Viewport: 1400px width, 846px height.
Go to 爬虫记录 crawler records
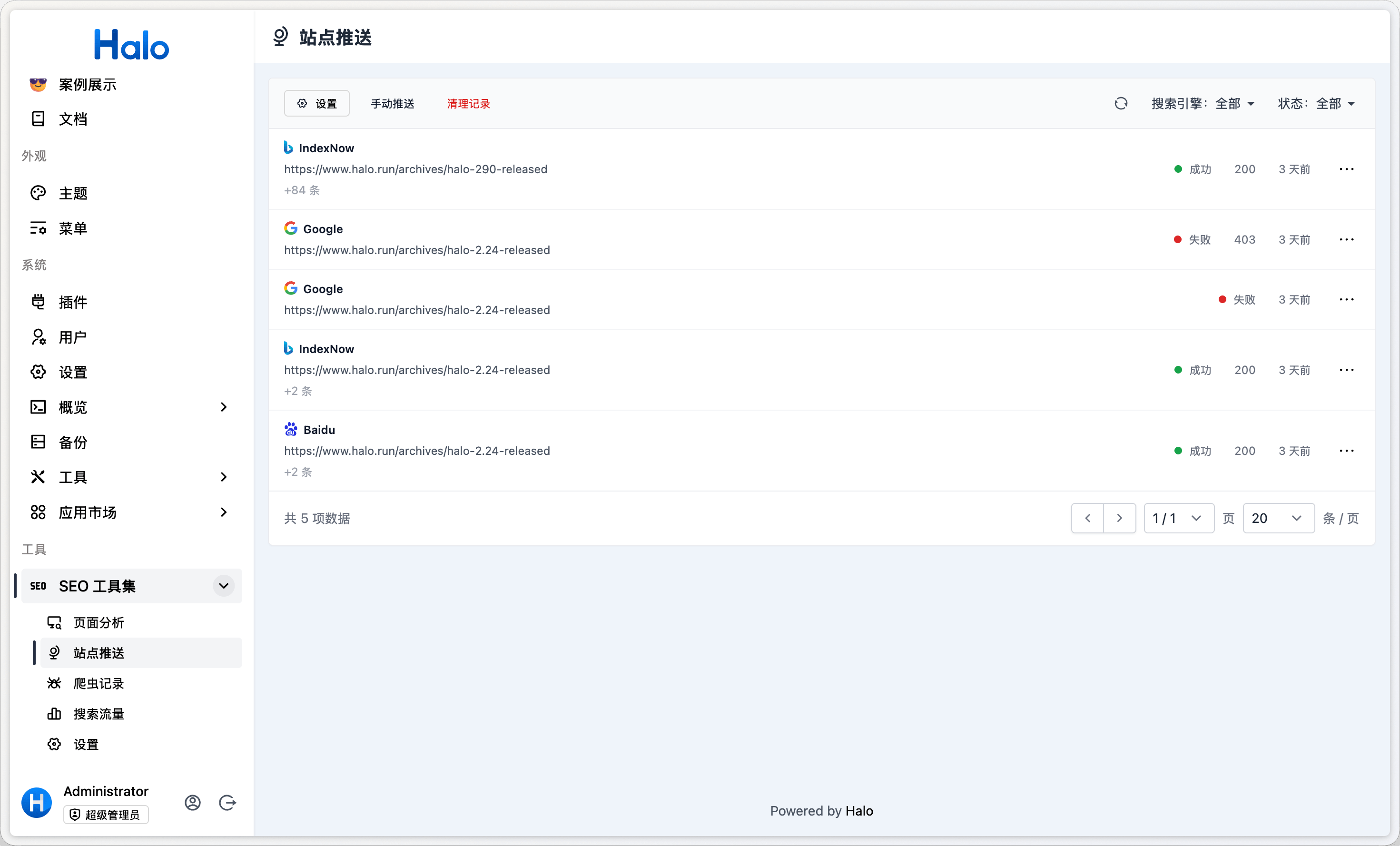99,683
